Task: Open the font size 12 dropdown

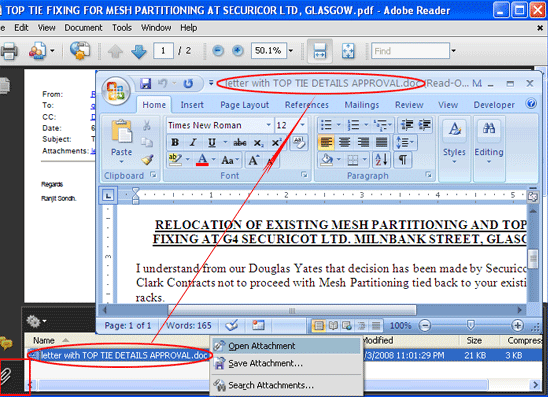Action: coord(302,125)
